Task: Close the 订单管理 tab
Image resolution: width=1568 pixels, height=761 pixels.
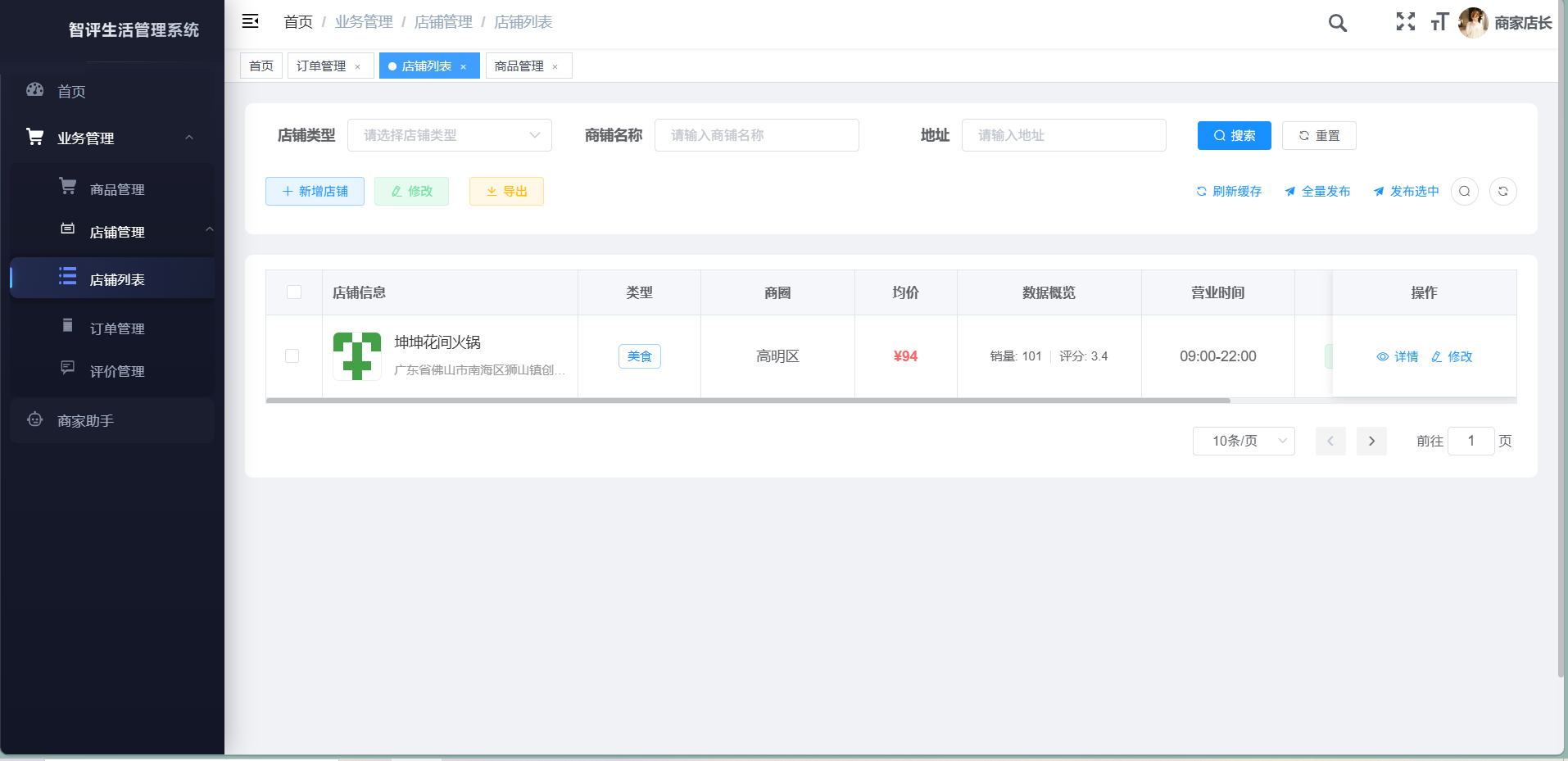Action: [x=357, y=67]
